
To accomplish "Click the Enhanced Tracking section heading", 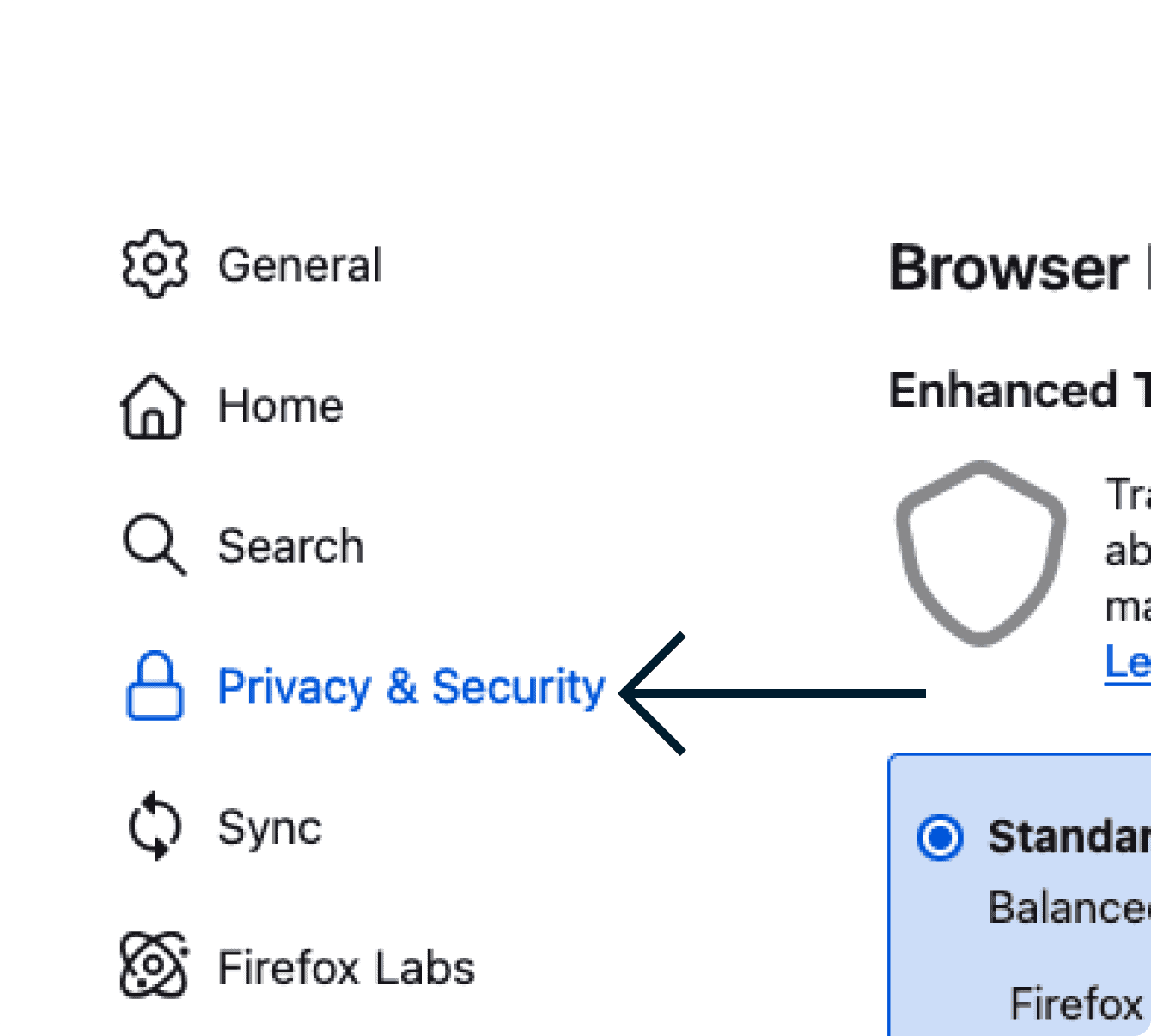I will [1018, 391].
